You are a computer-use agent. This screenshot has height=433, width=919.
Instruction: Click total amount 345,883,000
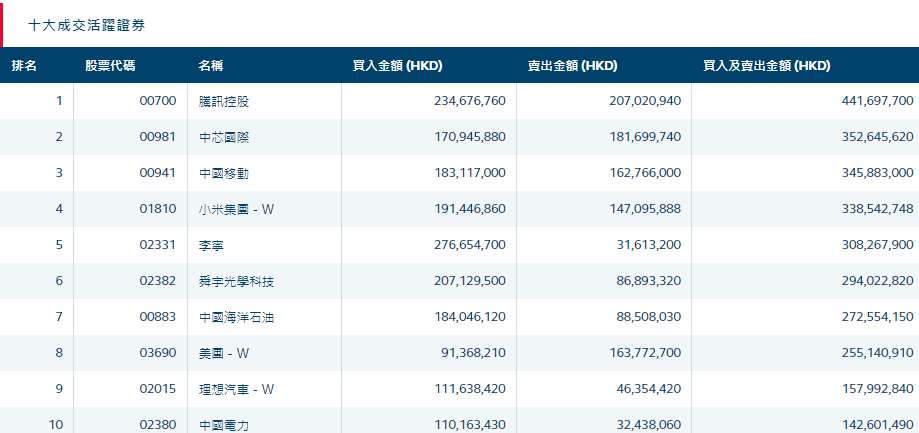click(x=877, y=173)
